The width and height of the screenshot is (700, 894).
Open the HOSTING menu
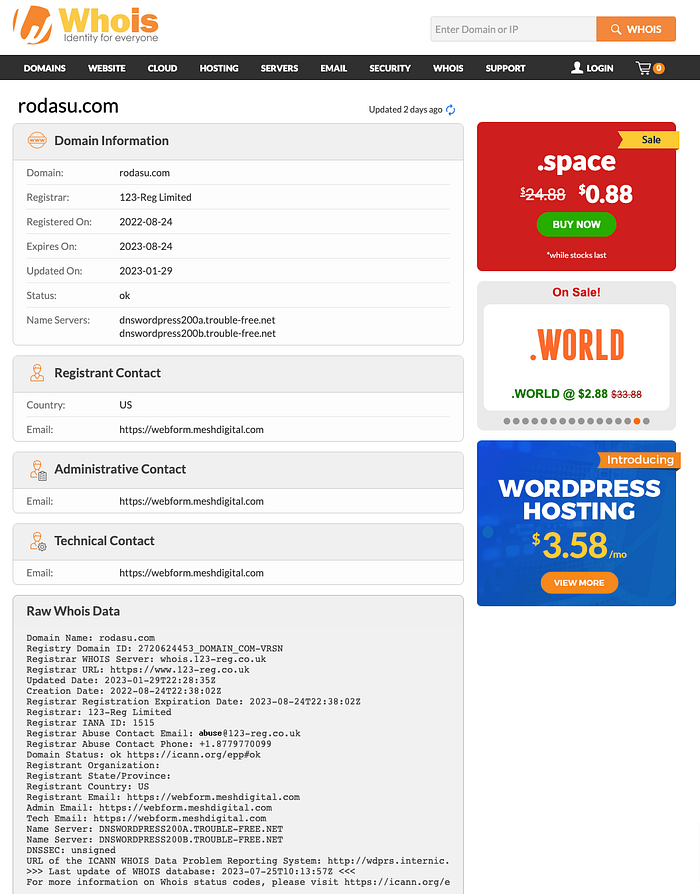[x=219, y=68]
